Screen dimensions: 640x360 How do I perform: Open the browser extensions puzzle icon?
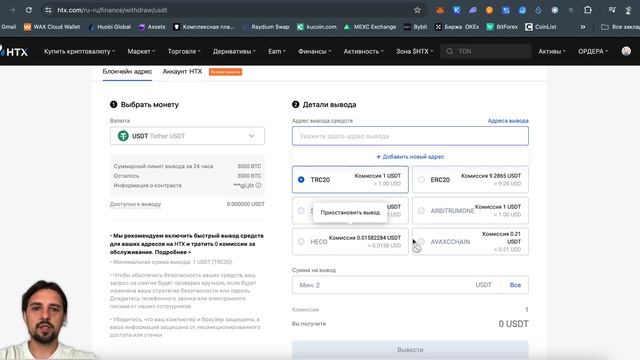(587, 10)
